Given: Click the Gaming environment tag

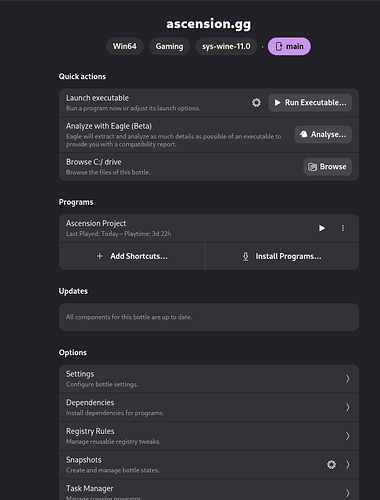Looking at the screenshot, I should click(x=169, y=46).
